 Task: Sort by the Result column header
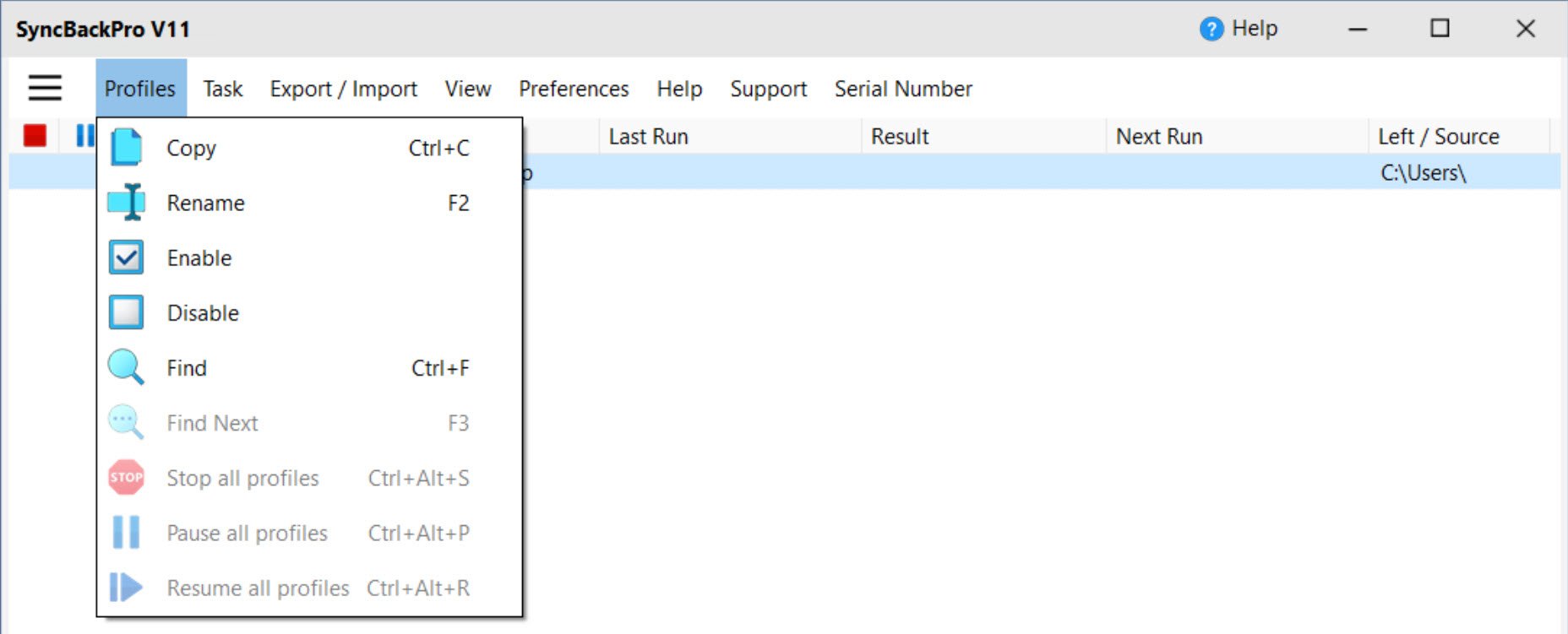coord(983,136)
